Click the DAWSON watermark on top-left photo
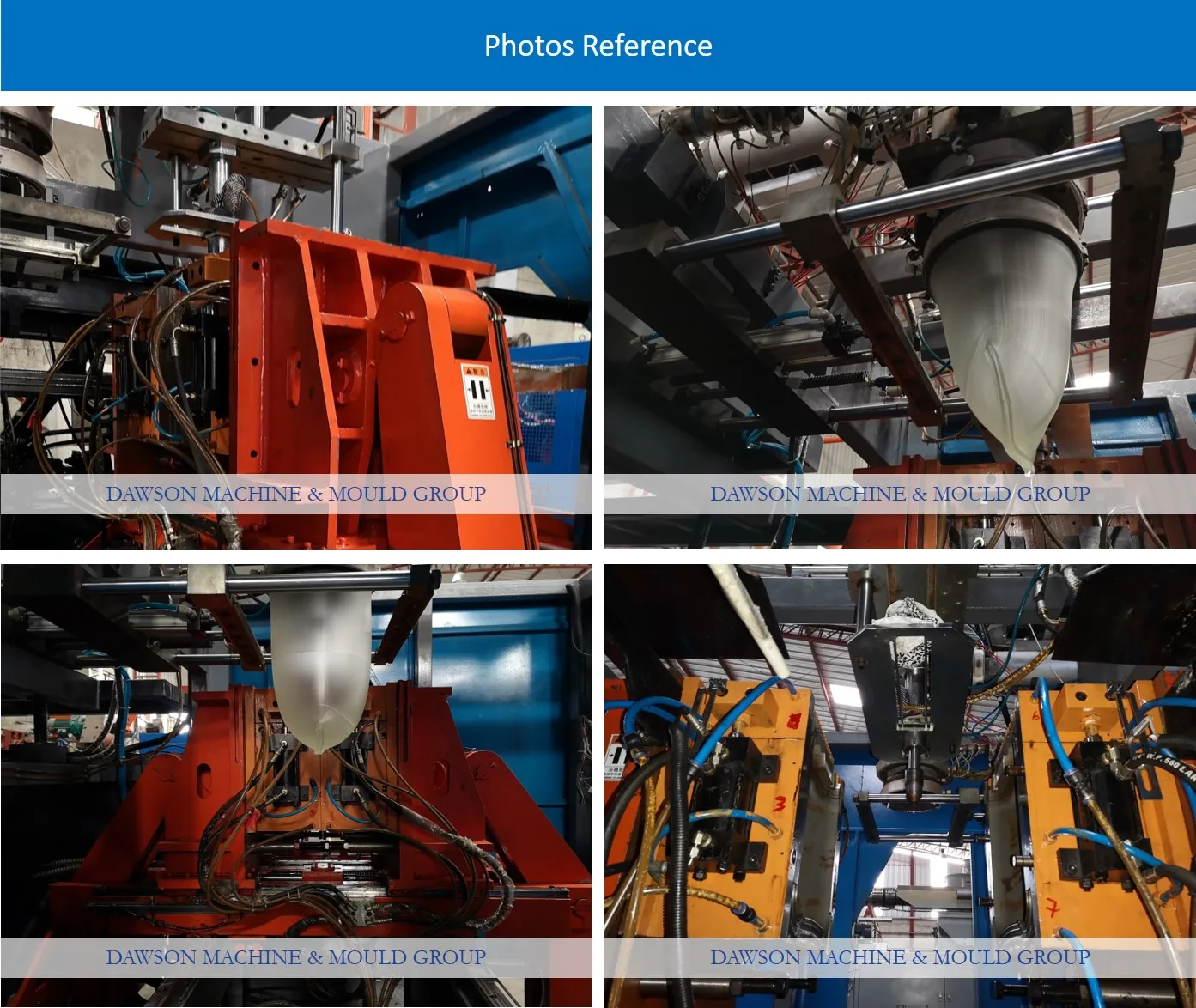The width and height of the screenshot is (1196, 1008). pyautogui.click(x=295, y=494)
